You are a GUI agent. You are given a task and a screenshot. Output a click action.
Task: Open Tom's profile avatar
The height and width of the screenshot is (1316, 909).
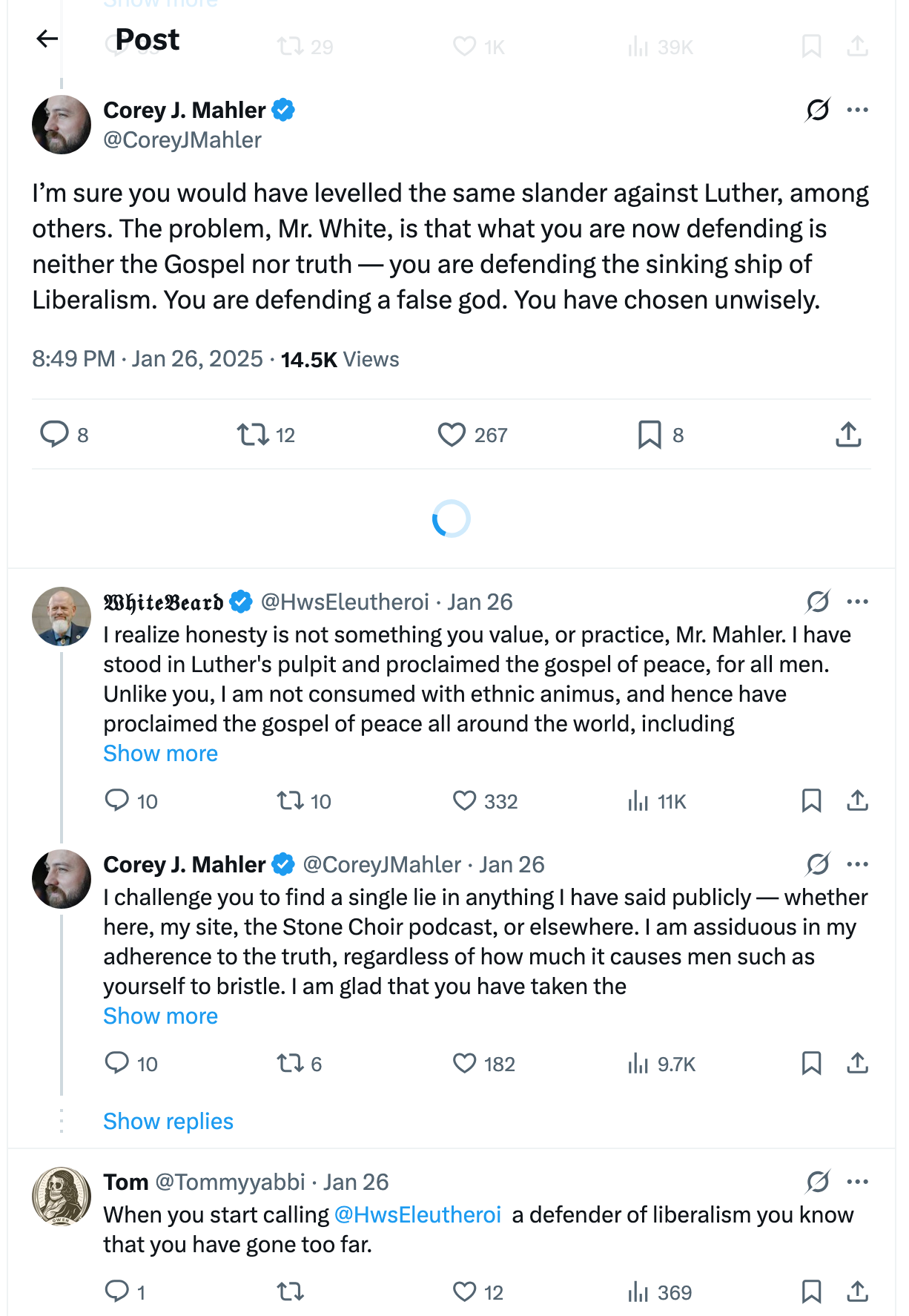pyautogui.click(x=62, y=1196)
